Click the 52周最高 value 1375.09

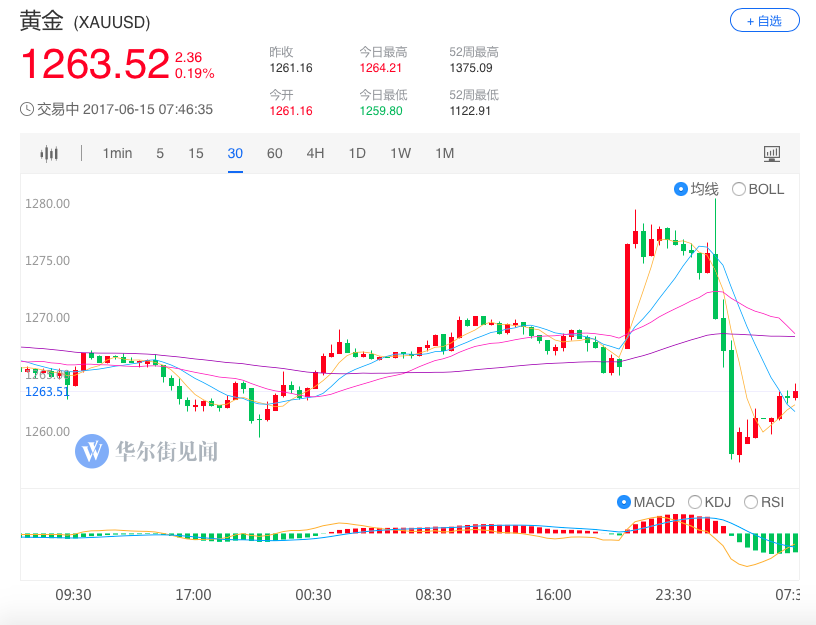point(471,68)
